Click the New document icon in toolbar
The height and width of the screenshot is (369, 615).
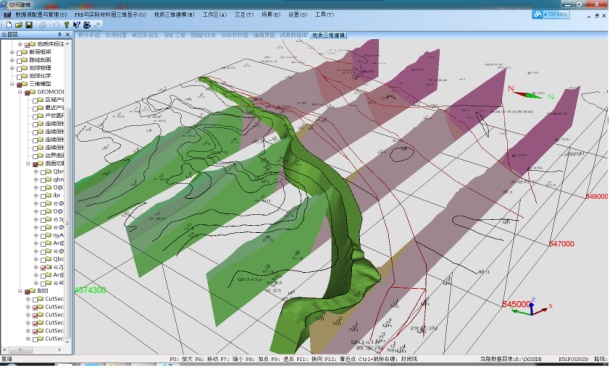pos(9,25)
